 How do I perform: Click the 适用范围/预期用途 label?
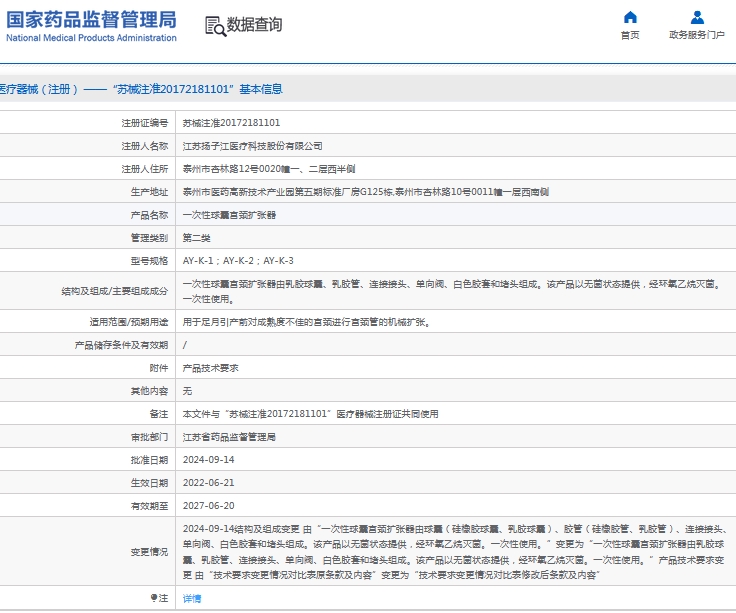coord(129,322)
